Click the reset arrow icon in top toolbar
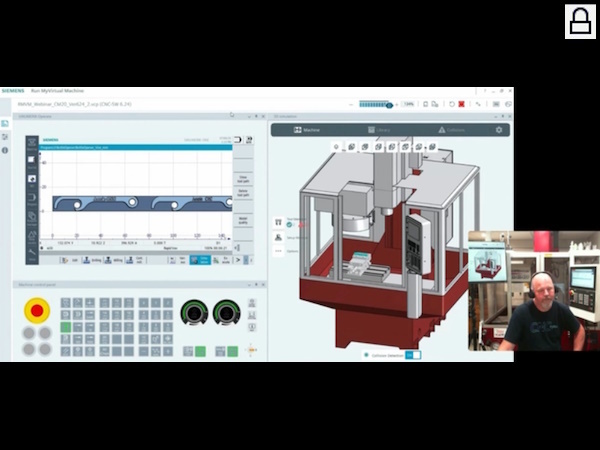The image size is (600, 450). pos(452,104)
